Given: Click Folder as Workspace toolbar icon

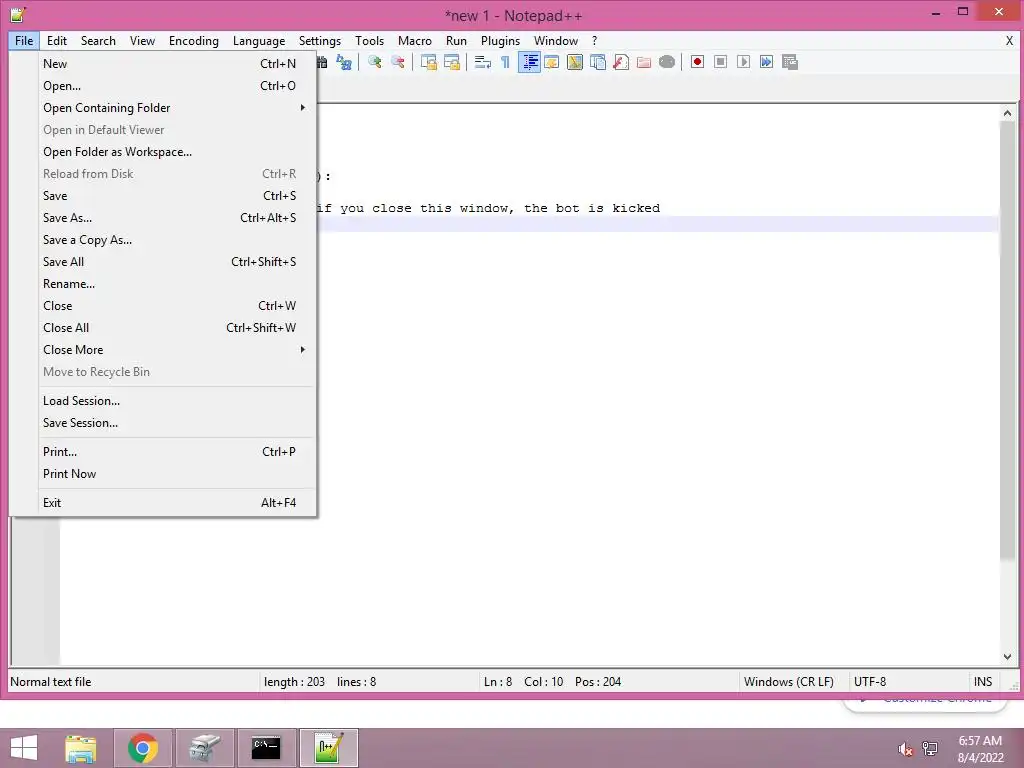Looking at the screenshot, I should [x=644, y=62].
